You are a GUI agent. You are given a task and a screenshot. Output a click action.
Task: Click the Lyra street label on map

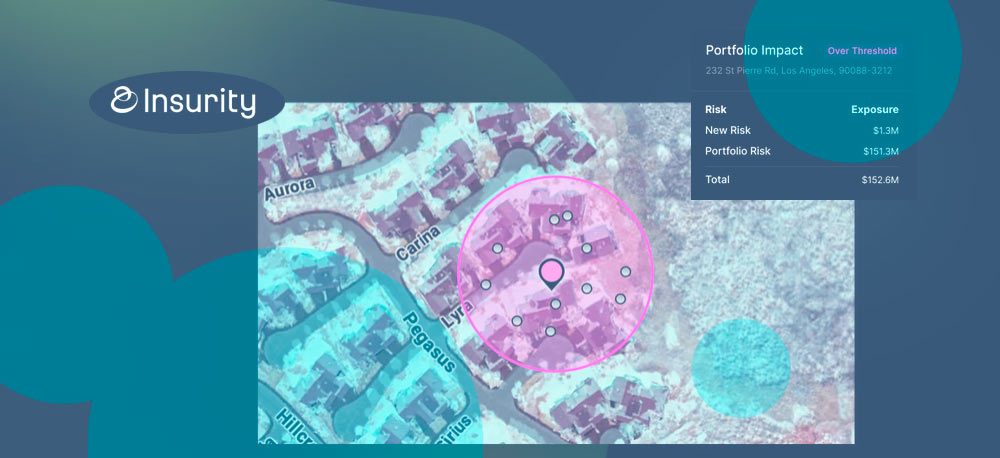pos(456,314)
